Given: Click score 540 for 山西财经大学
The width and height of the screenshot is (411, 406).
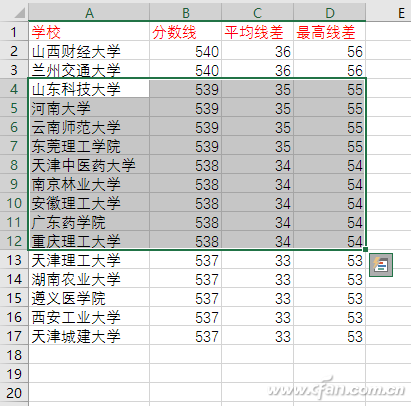Looking at the screenshot, I should [x=185, y=51].
